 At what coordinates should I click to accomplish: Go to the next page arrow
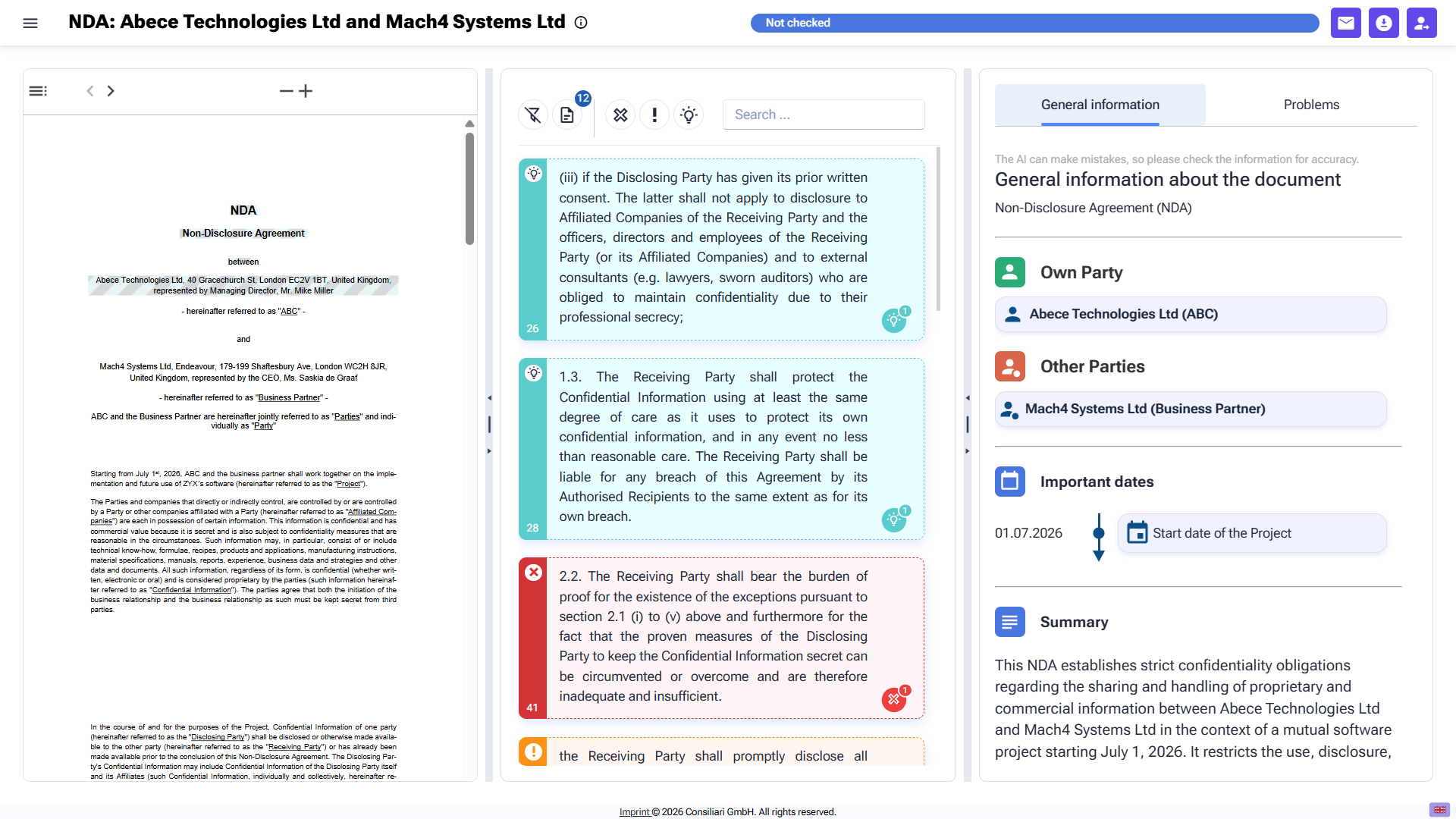click(x=111, y=91)
